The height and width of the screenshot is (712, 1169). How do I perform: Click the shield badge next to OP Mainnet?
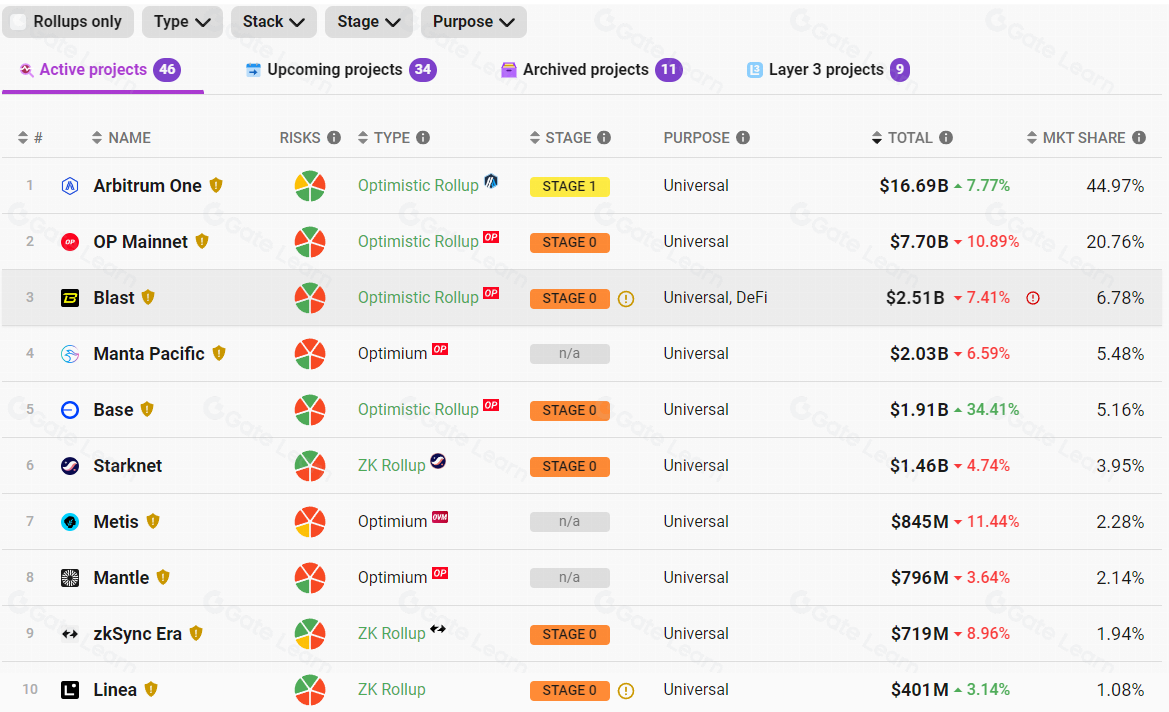click(202, 241)
